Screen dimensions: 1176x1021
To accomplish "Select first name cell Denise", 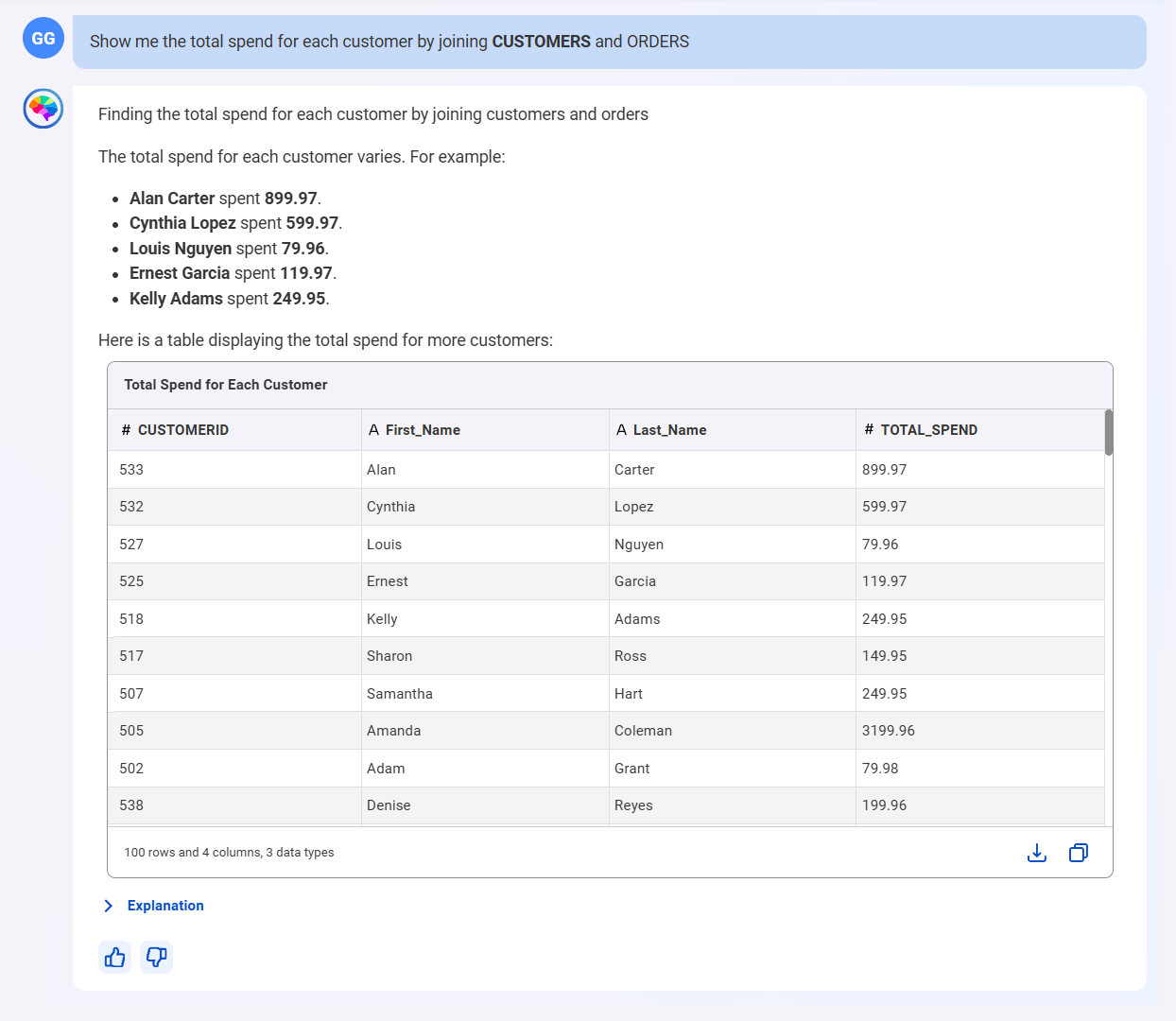I will tap(485, 805).
